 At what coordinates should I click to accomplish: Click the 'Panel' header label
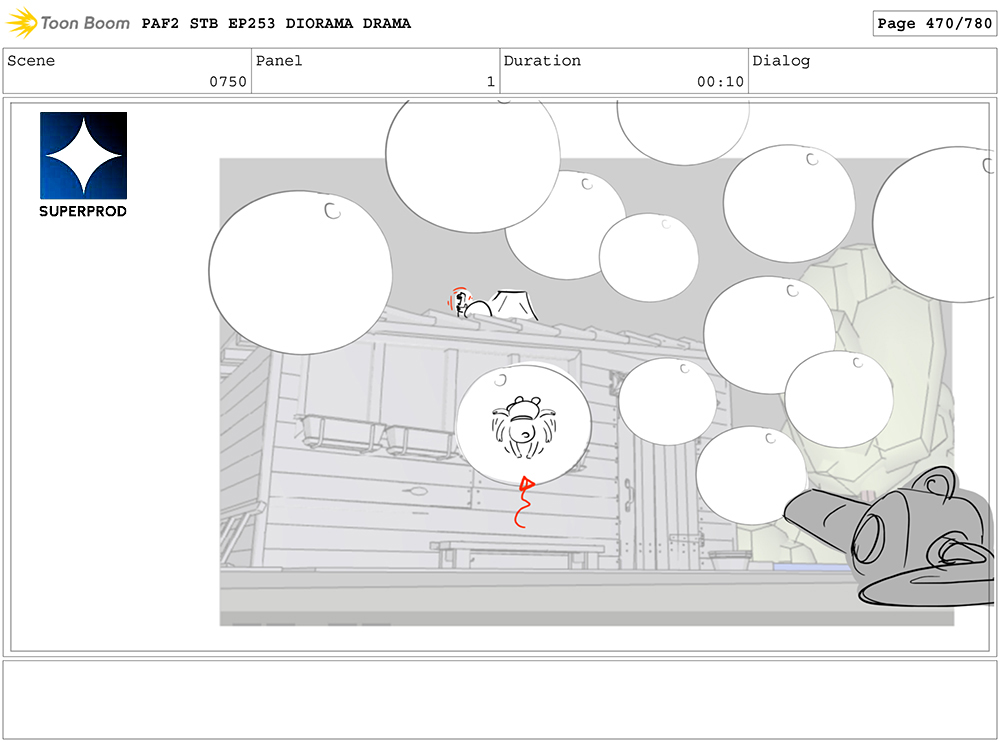(x=279, y=61)
